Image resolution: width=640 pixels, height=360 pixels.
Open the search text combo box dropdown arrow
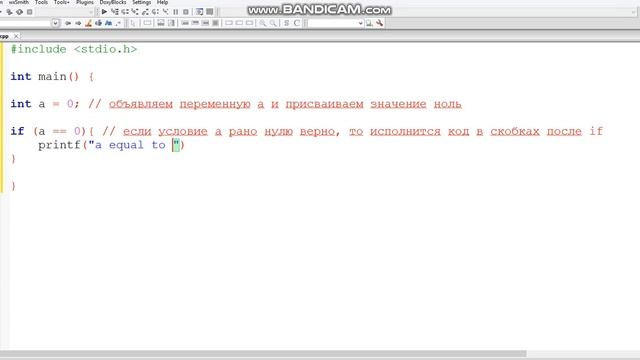(x=360, y=23)
